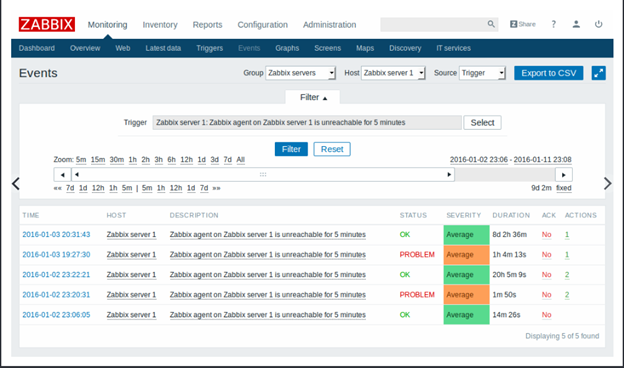Open the Reports menu

(x=207, y=25)
